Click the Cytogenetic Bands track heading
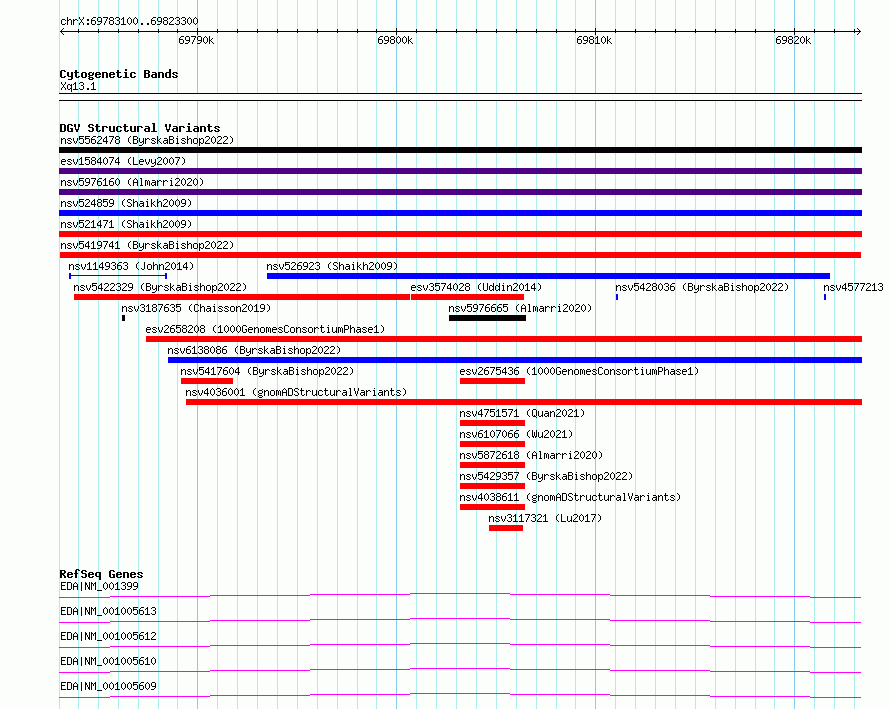Image resolution: width=890 pixels, height=709 pixels. click(x=119, y=74)
